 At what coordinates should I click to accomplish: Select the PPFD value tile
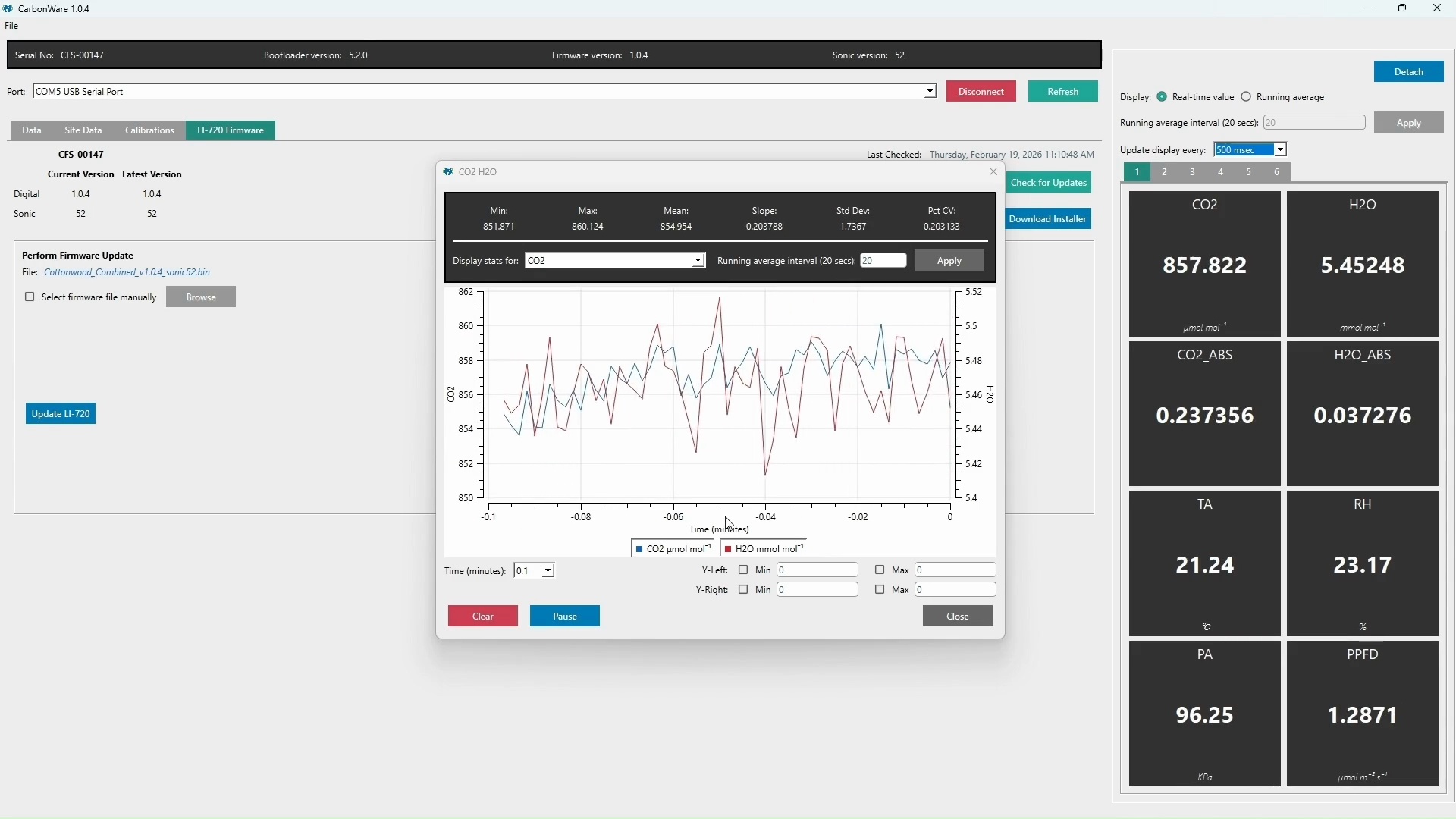coord(1363,714)
